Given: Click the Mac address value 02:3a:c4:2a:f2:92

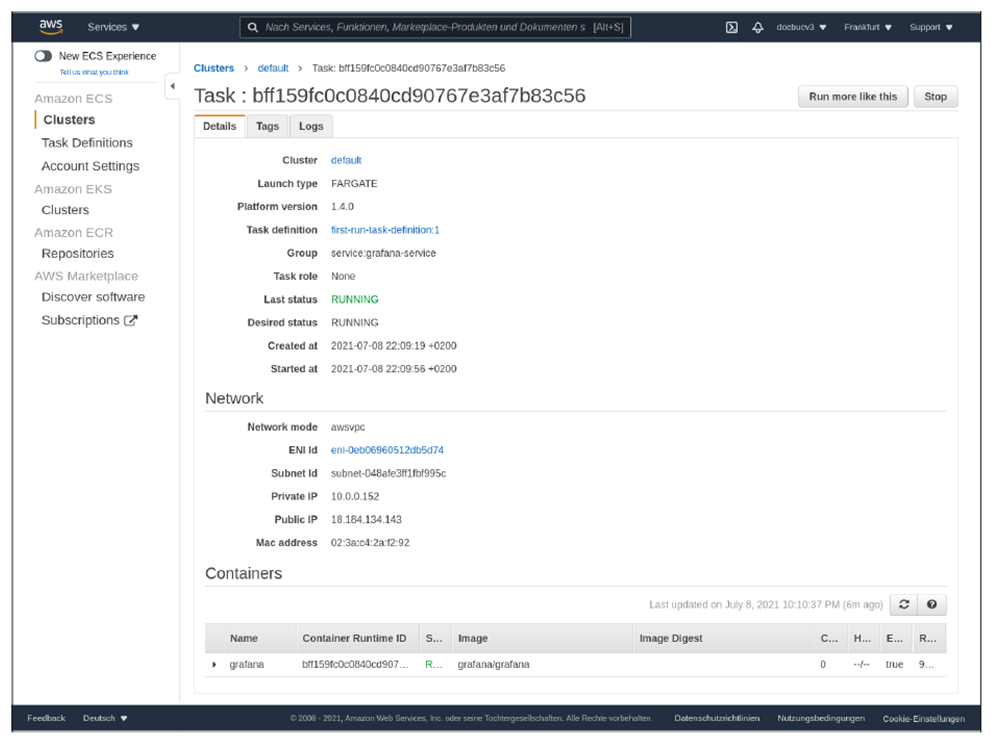Looking at the screenshot, I should 370,543.
